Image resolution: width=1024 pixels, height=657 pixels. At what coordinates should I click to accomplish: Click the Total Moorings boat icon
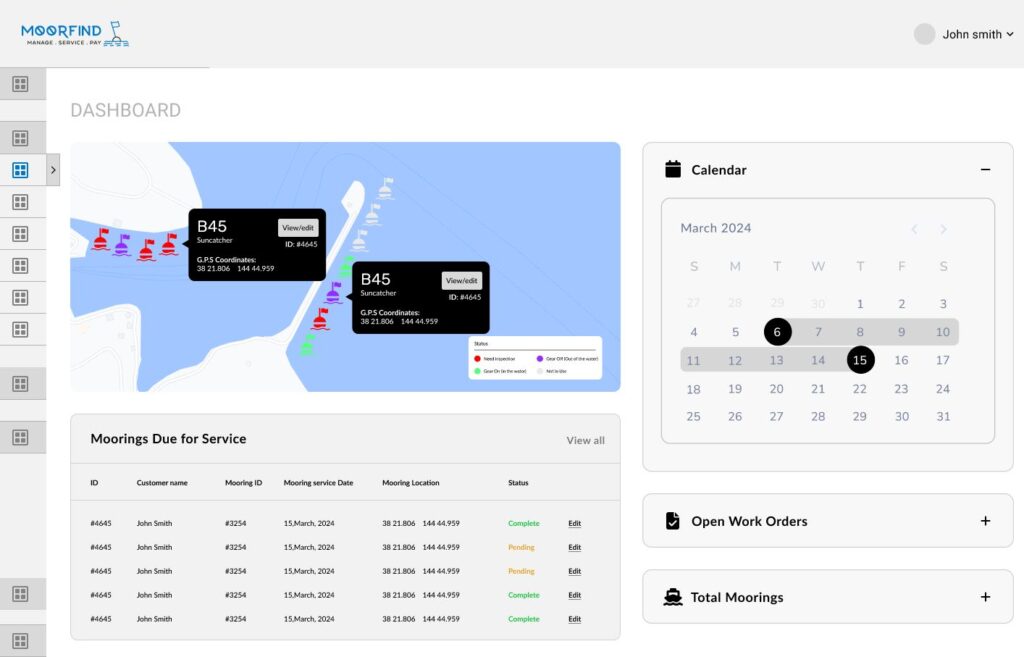tap(673, 597)
